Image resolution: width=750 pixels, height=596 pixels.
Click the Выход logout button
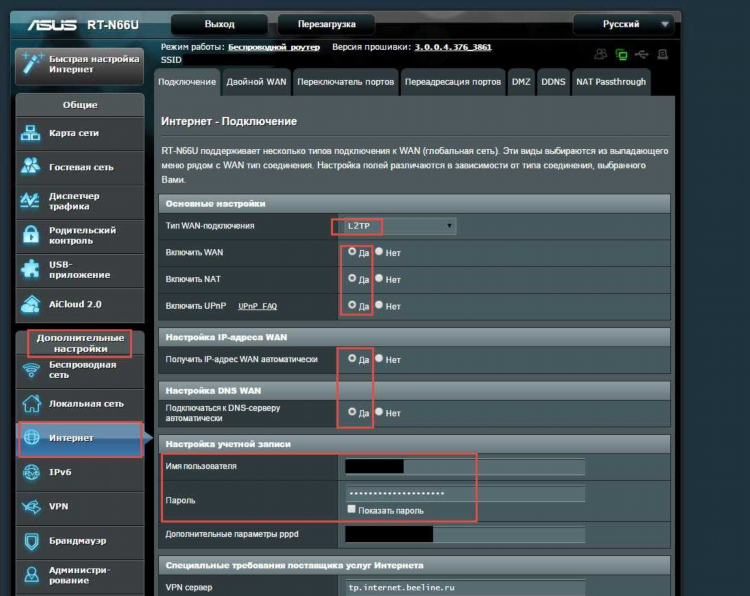(220, 24)
